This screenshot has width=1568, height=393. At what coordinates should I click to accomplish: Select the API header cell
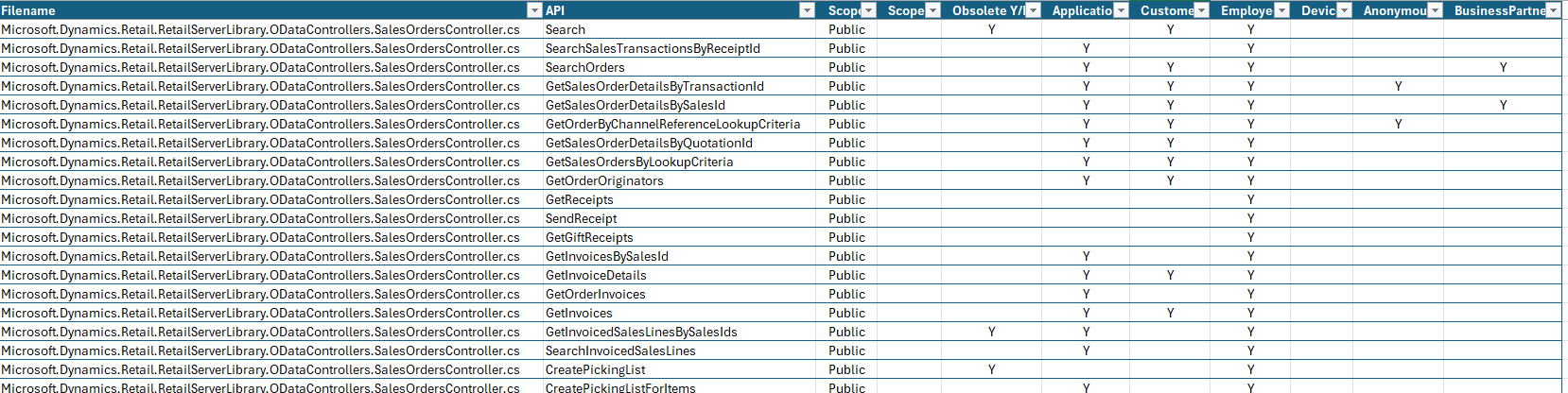[679, 10]
